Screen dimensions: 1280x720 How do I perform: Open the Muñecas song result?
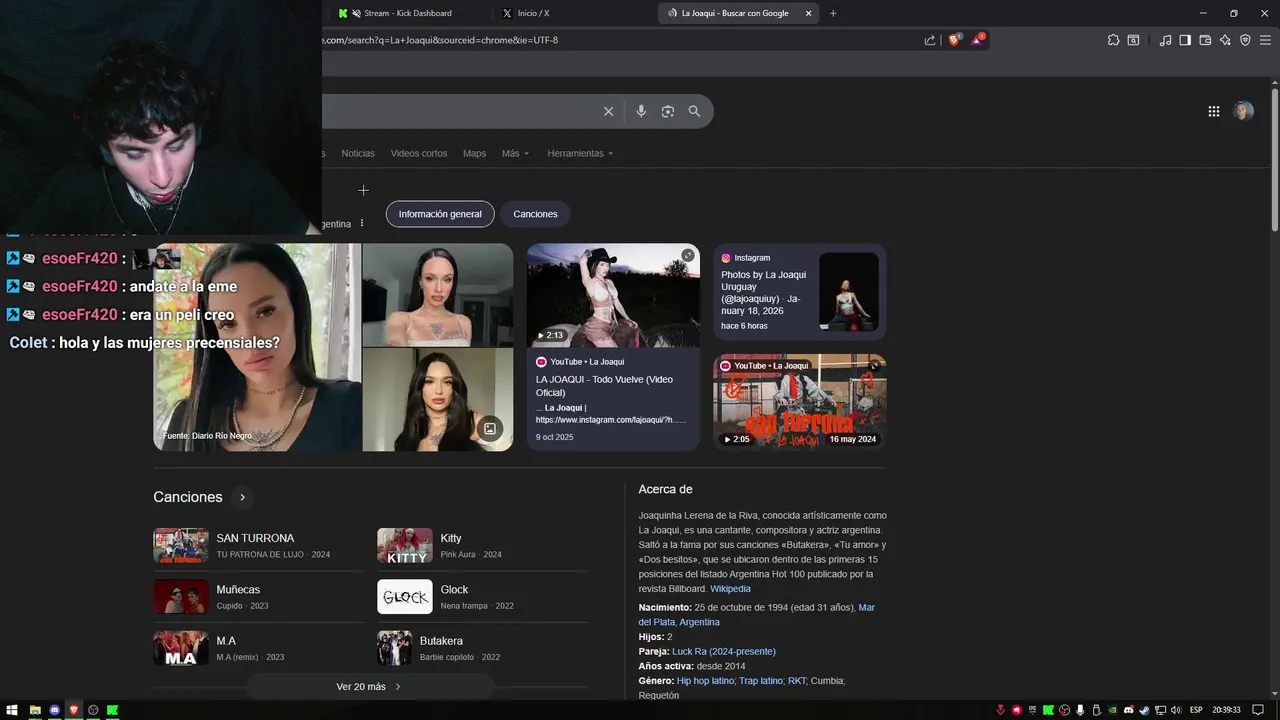[x=258, y=597]
